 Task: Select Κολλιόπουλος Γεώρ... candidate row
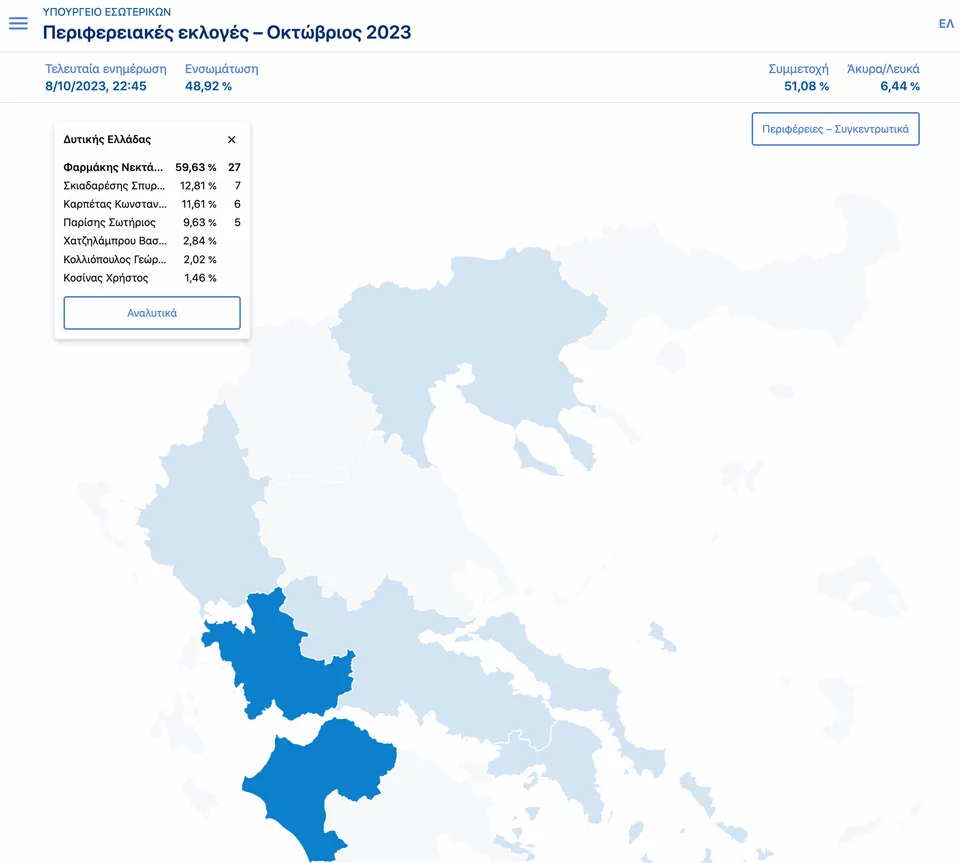pyautogui.click(x=152, y=260)
